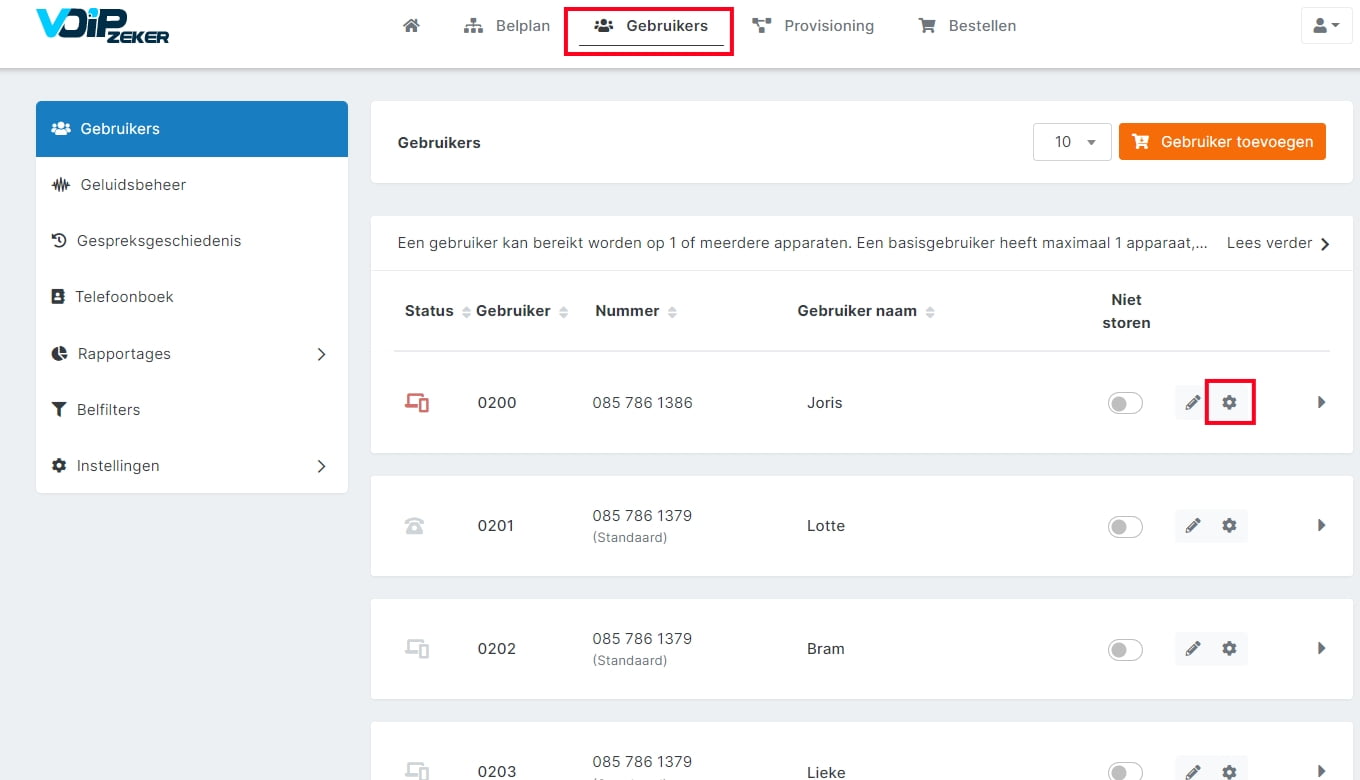The height and width of the screenshot is (780, 1360).
Task: Open Gespreksgeschiedenis in the sidebar
Action: [192, 241]
